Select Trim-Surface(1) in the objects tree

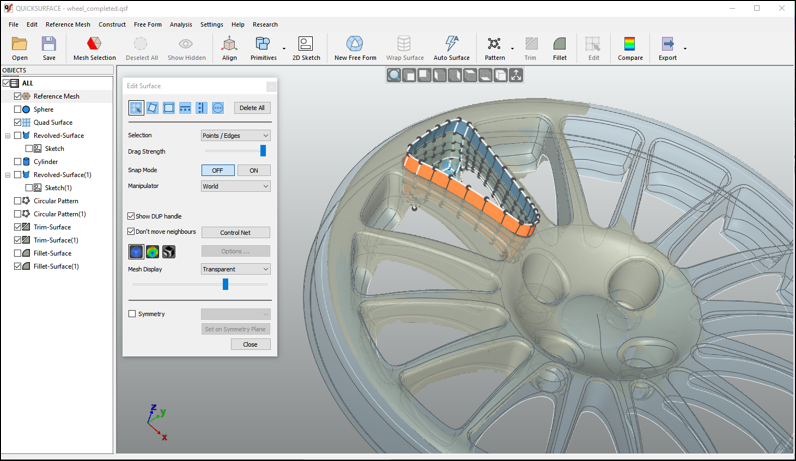[x=55, y=240]
